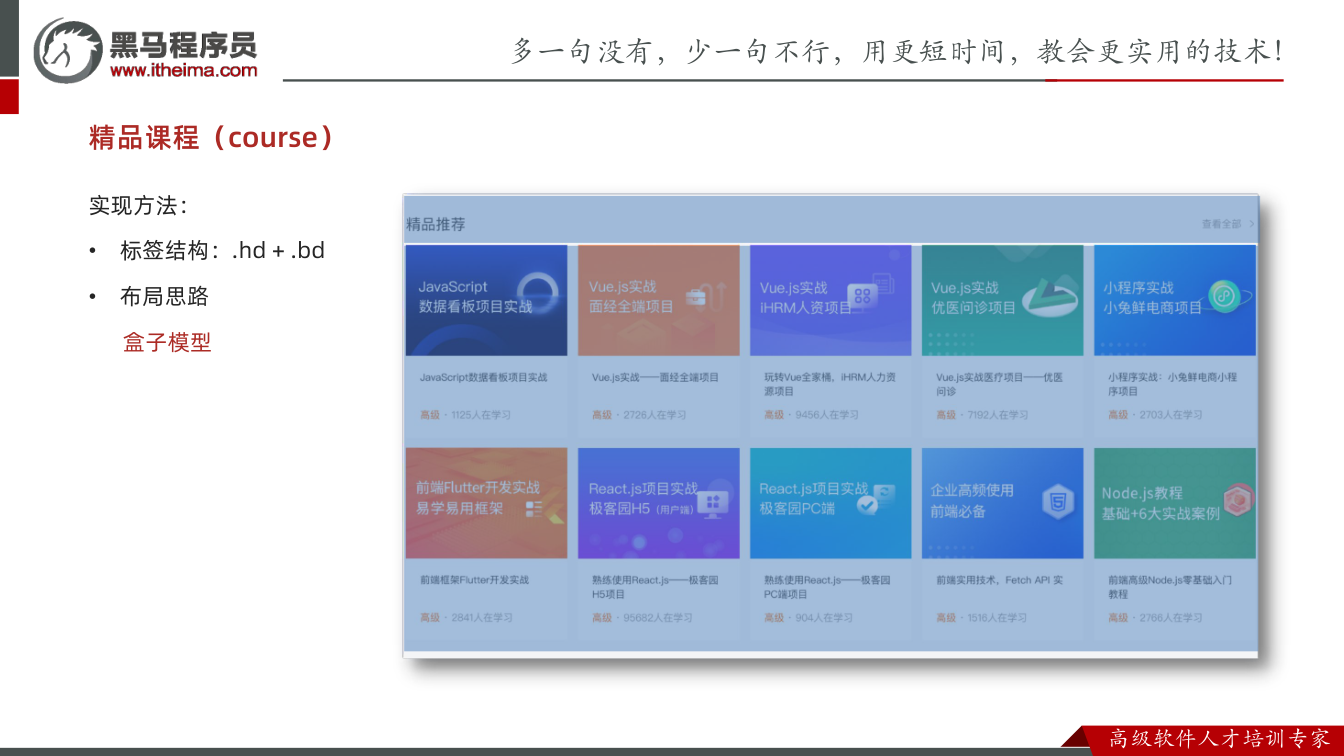
Task: Select the Node.js教程 基础+6大实战案例 thumbnail
Action: [x=1175, y=503]
